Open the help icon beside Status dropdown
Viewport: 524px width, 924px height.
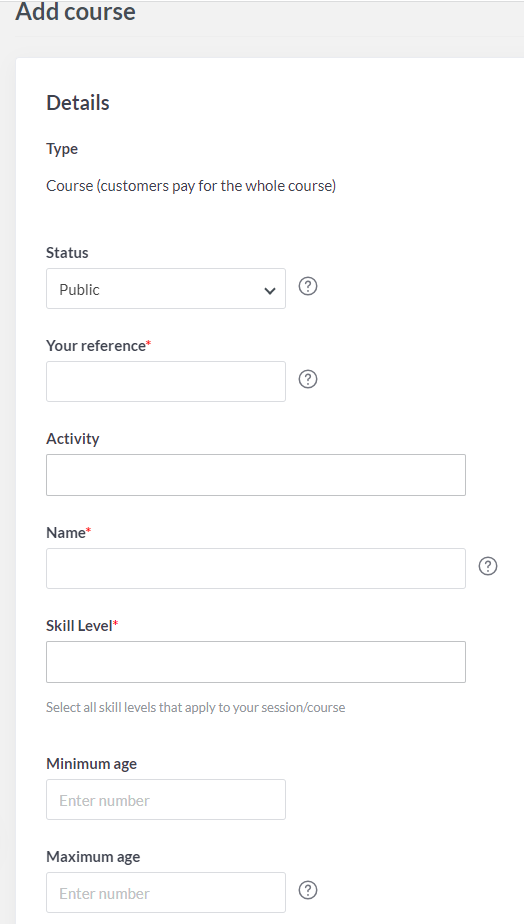click(308, 286)
